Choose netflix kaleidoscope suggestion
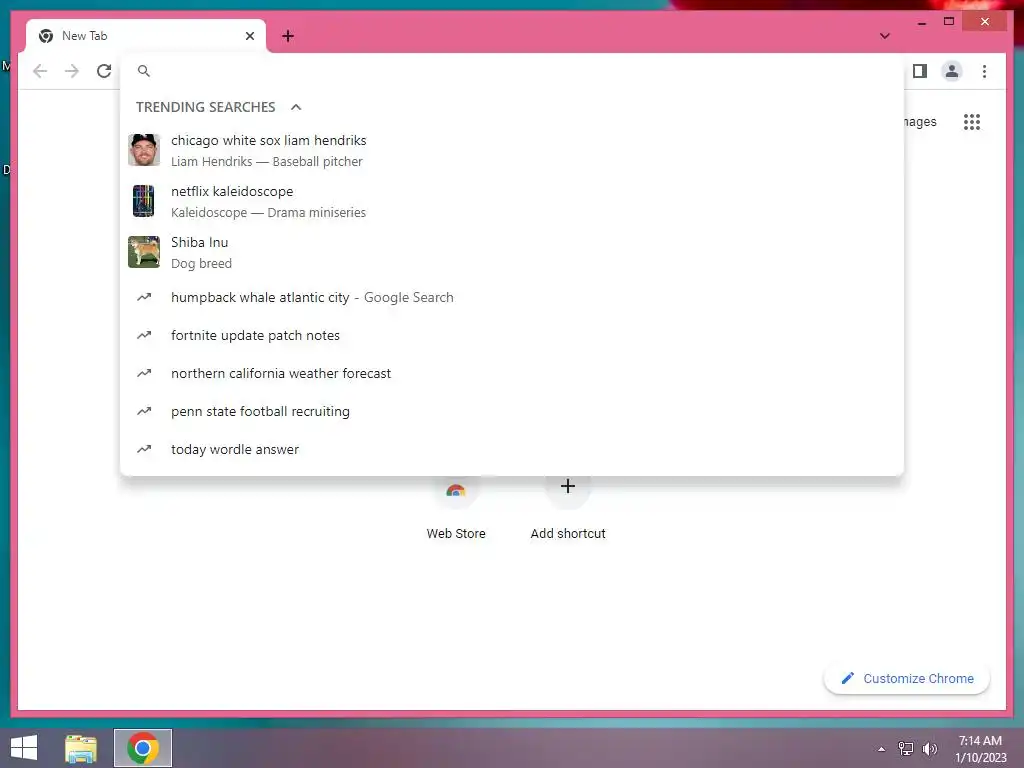The height and width of the screenshot is (768, 1024). click(512, 201)
